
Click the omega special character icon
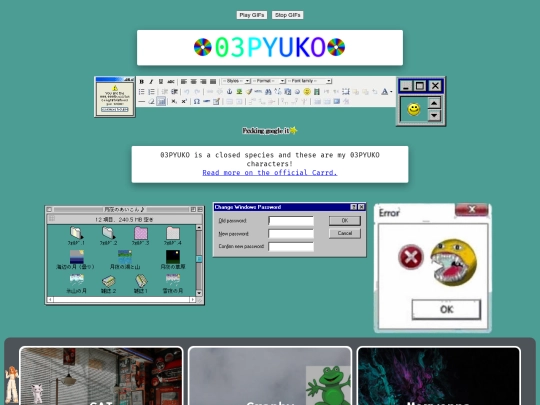196,101
